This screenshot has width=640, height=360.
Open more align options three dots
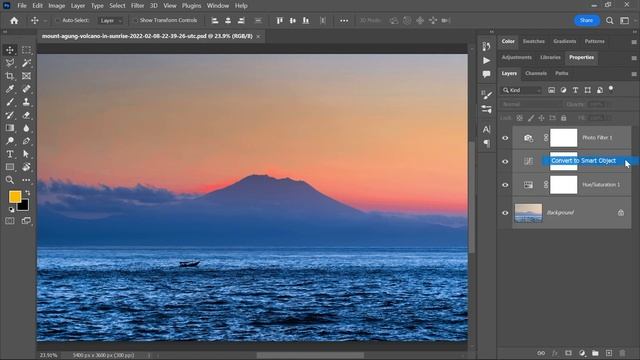344,20
